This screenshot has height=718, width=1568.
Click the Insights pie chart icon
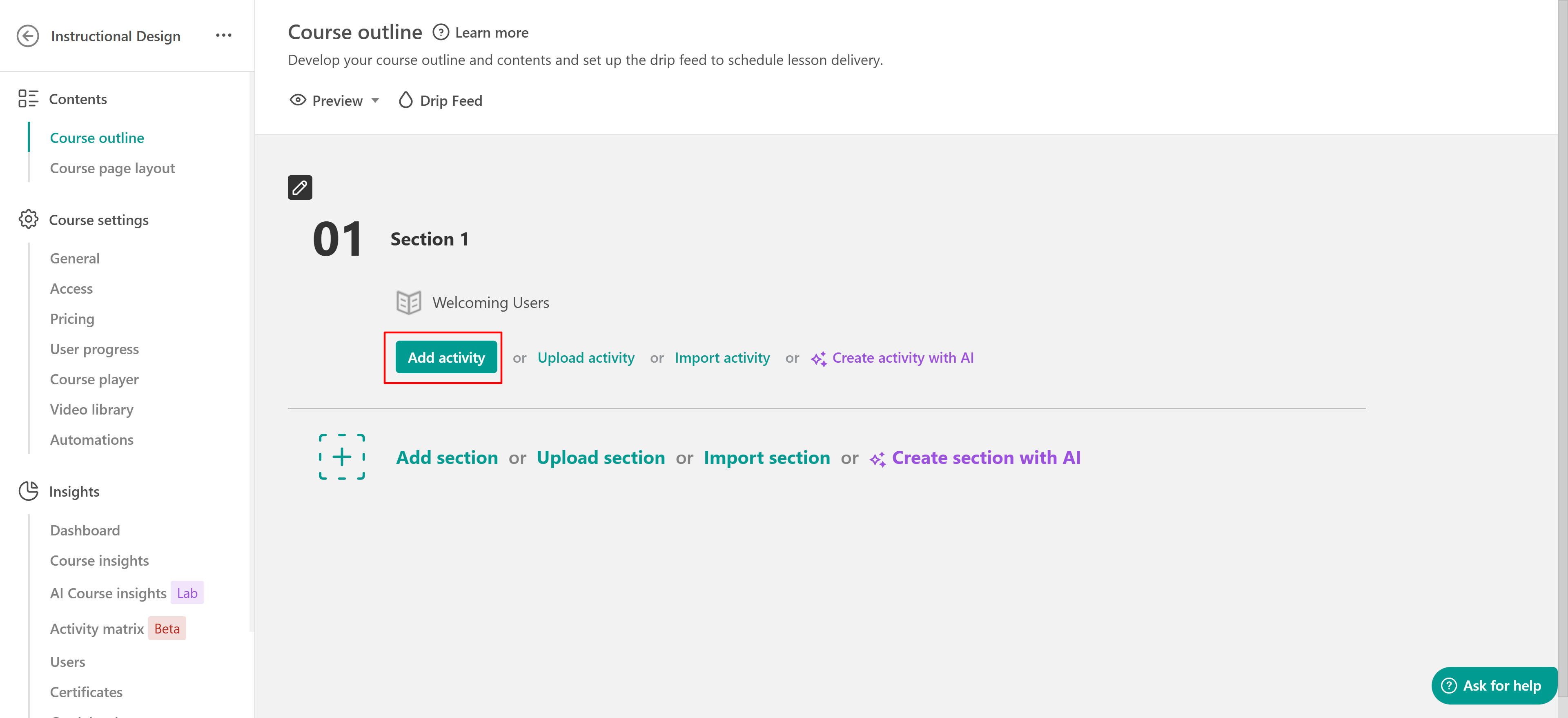pyautogui.click(x=28, y=491)
